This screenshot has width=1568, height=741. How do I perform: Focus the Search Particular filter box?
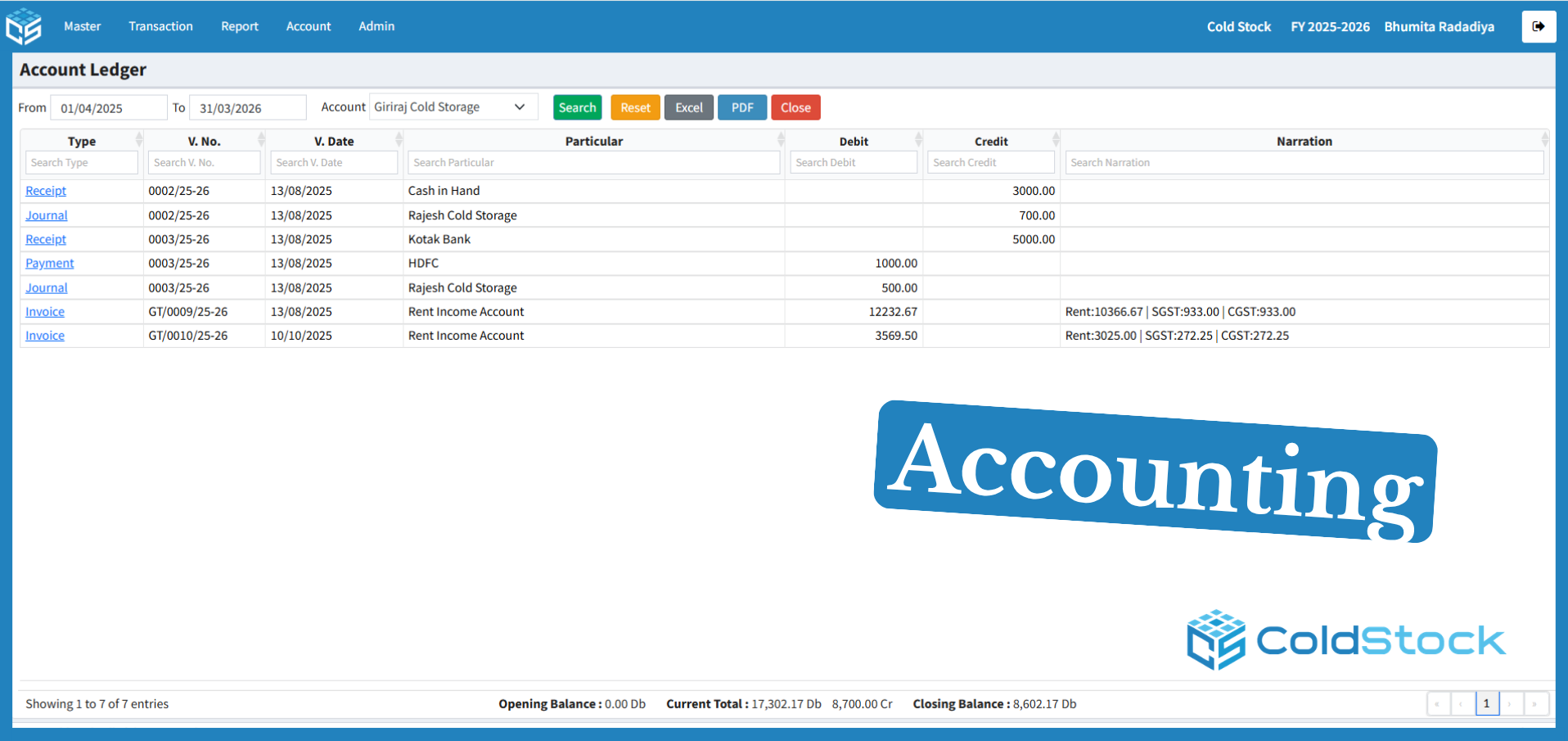pos(594,162)
